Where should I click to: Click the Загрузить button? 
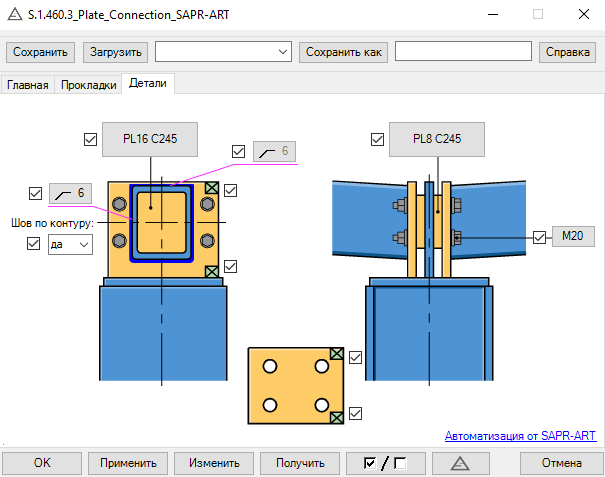pos(115,52)
